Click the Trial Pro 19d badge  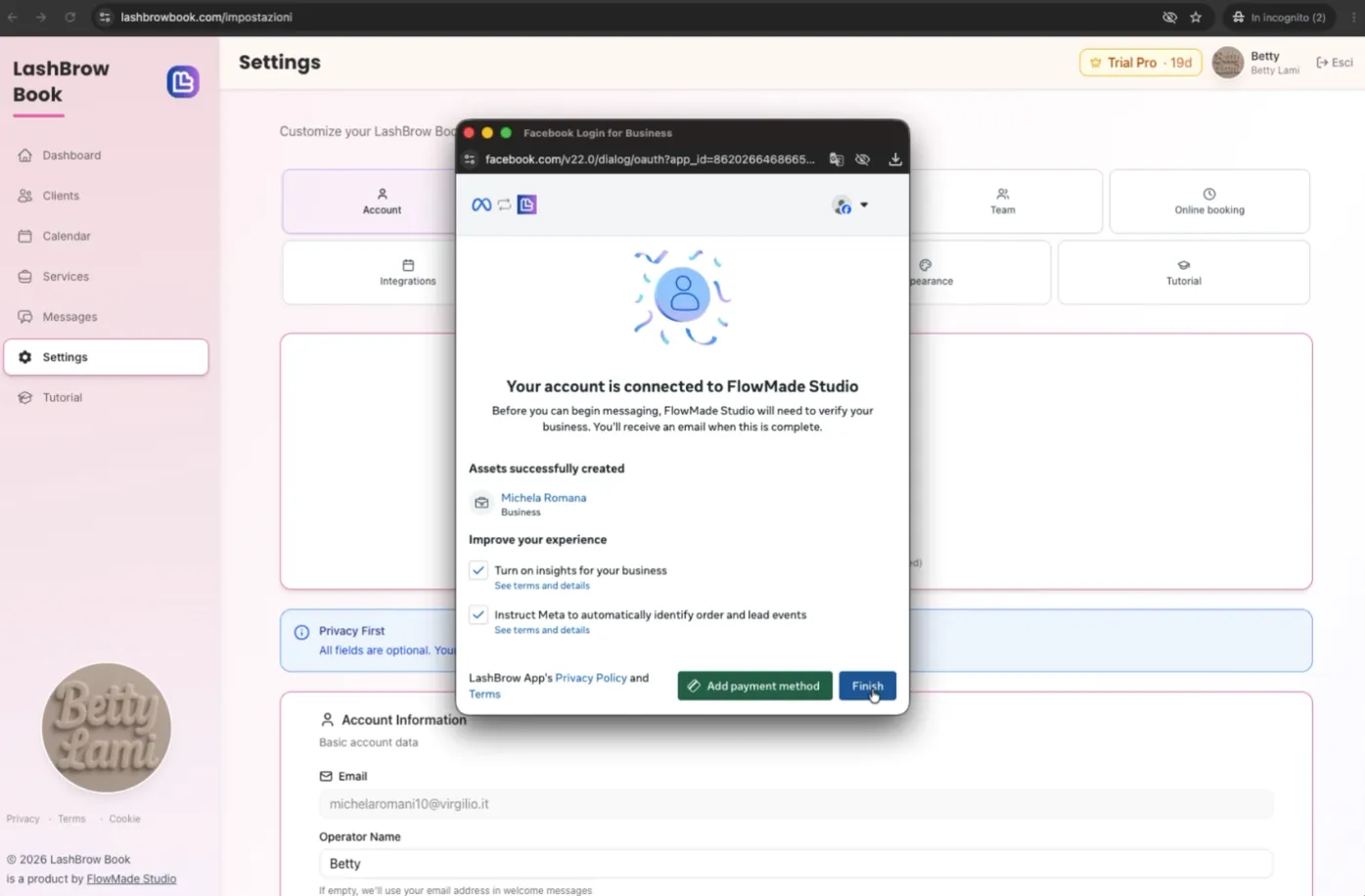(x=1140, y=63)
